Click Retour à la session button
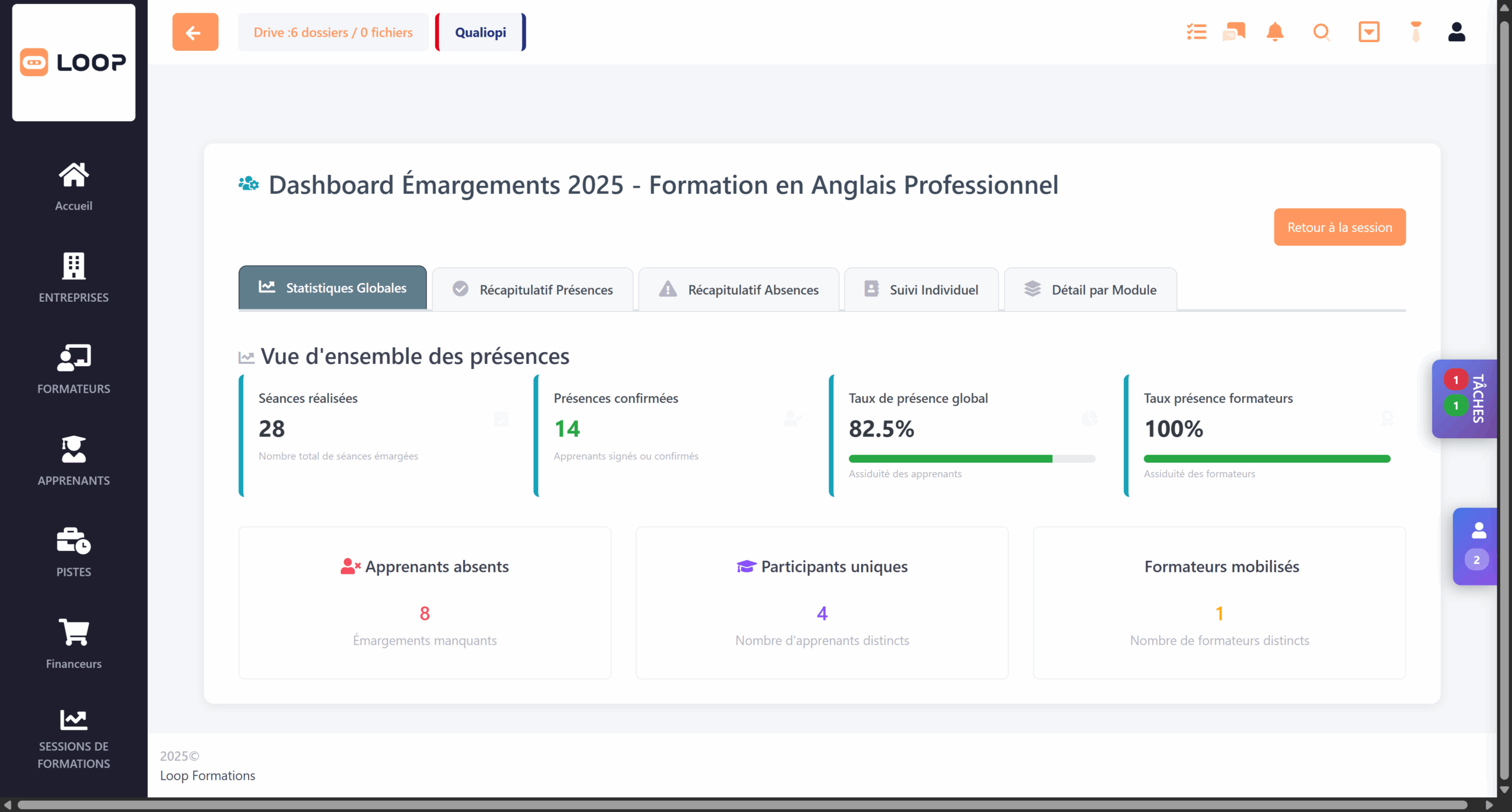Screen dimensions: 1512x812 (x=1340, y=227)
